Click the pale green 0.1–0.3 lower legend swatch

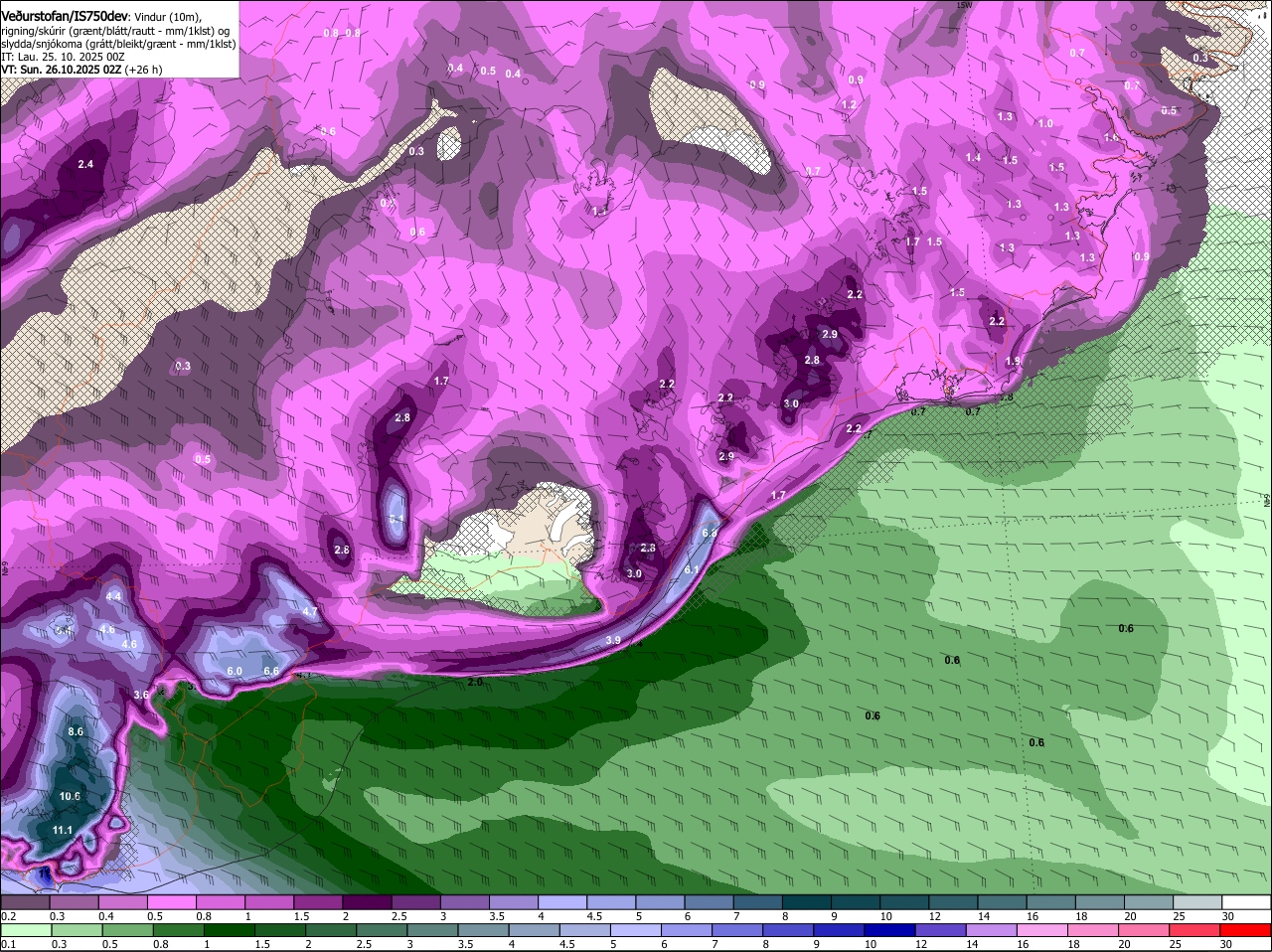28,930
